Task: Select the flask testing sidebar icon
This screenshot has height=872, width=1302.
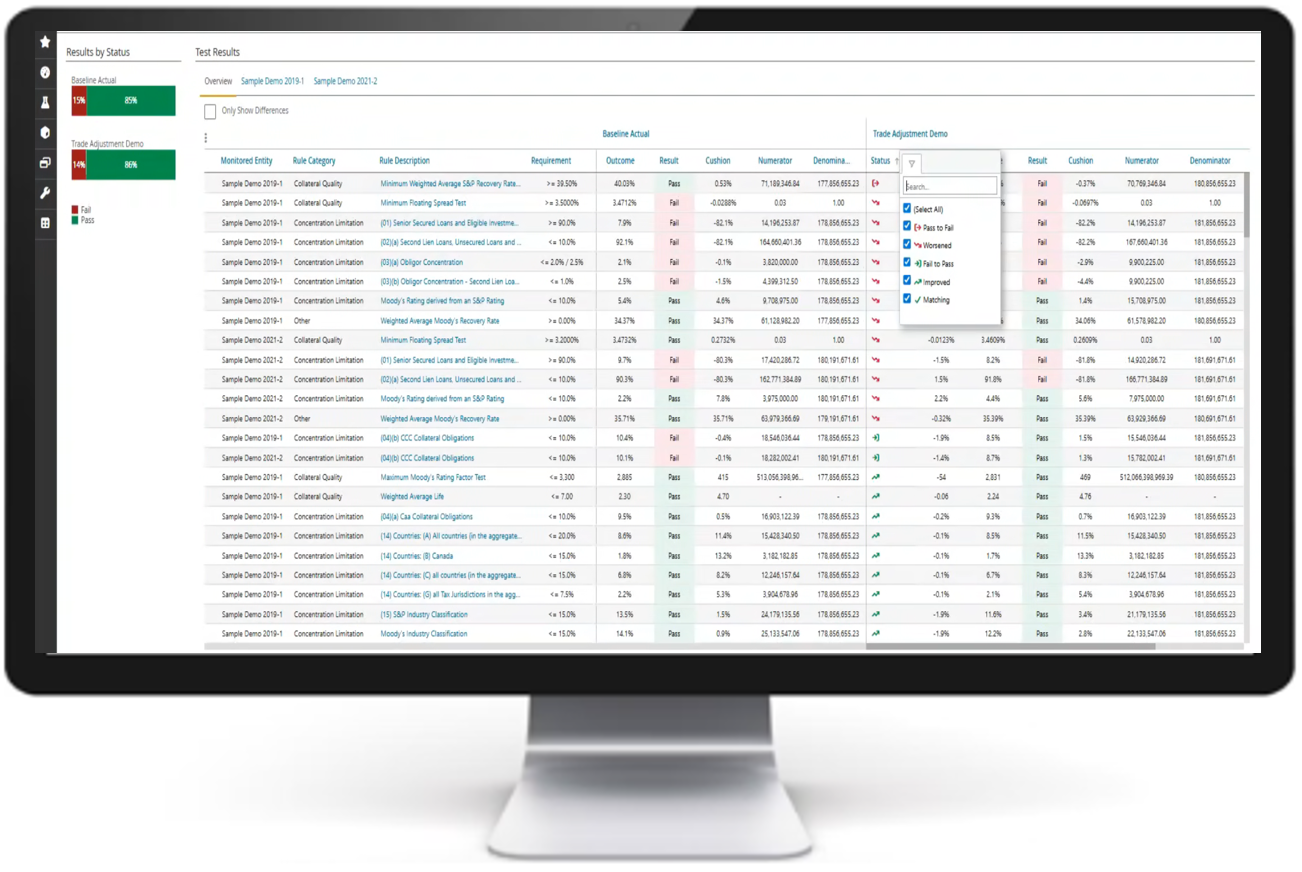Action: 45,103
